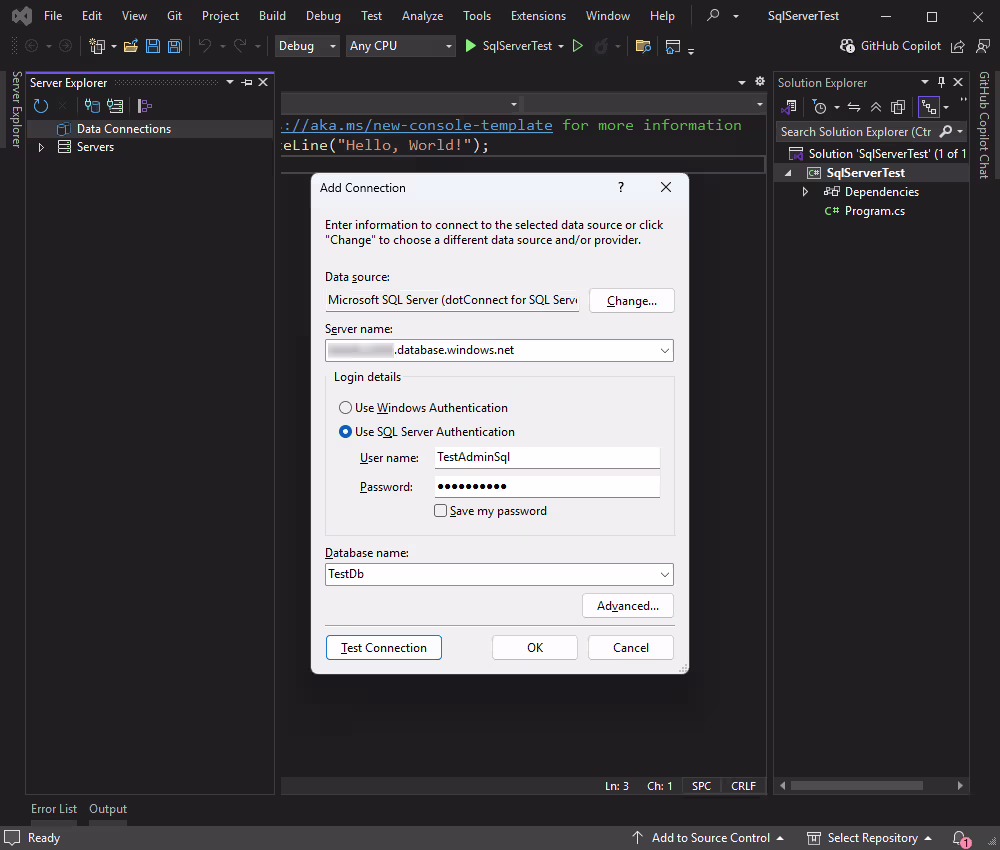Refresh the Server Explorer connections
Image resolution: width=1000 pixels, height=850 pixels.
point(40,106)
